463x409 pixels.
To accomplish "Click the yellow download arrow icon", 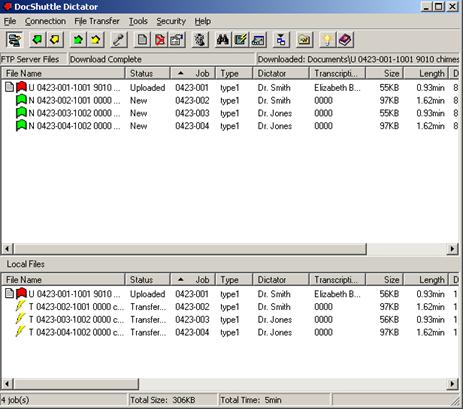I will click(x=55, y=40).
